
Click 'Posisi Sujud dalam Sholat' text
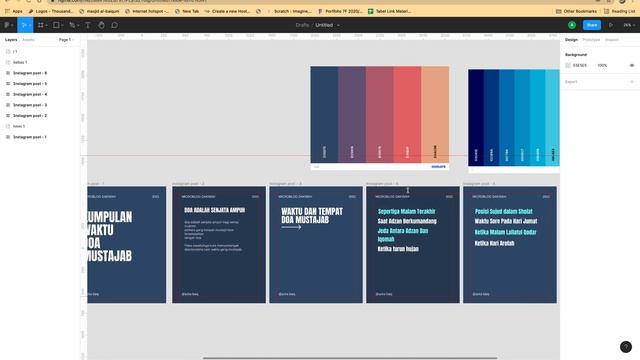(503, 211)
